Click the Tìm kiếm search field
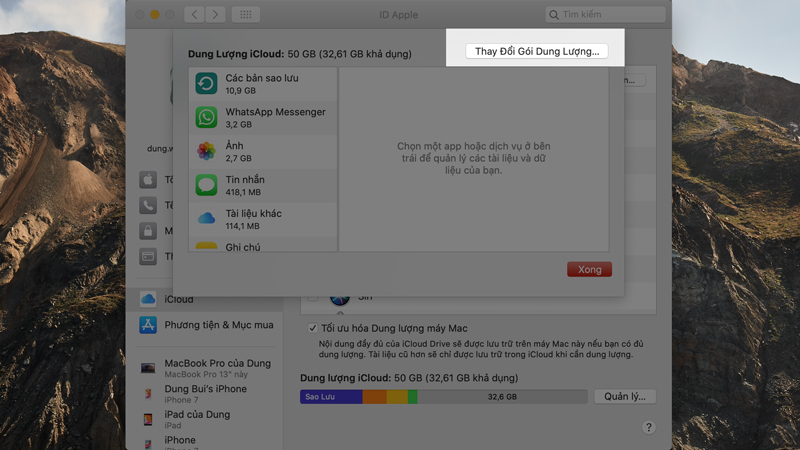800x450 pixels. (x=605, y=14)
